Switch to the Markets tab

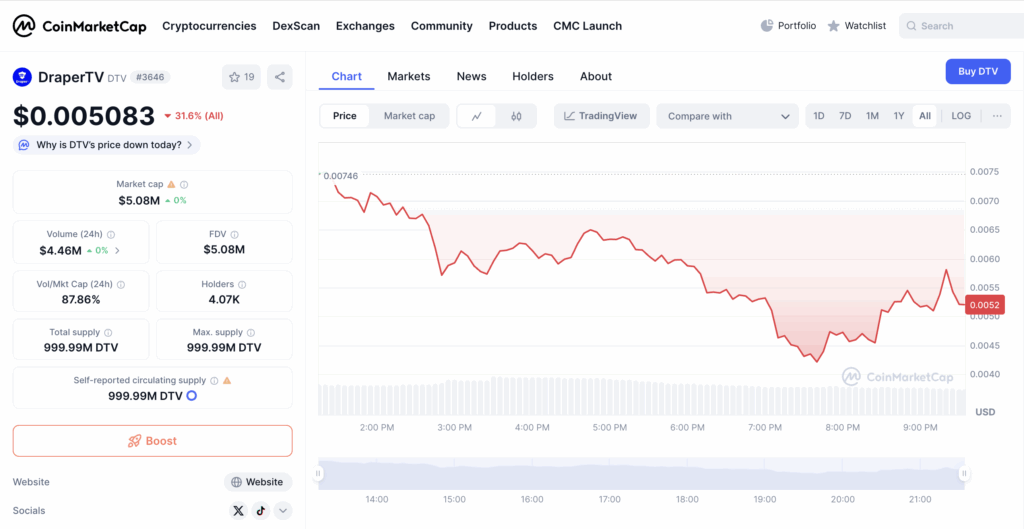(x=408, y=76)
